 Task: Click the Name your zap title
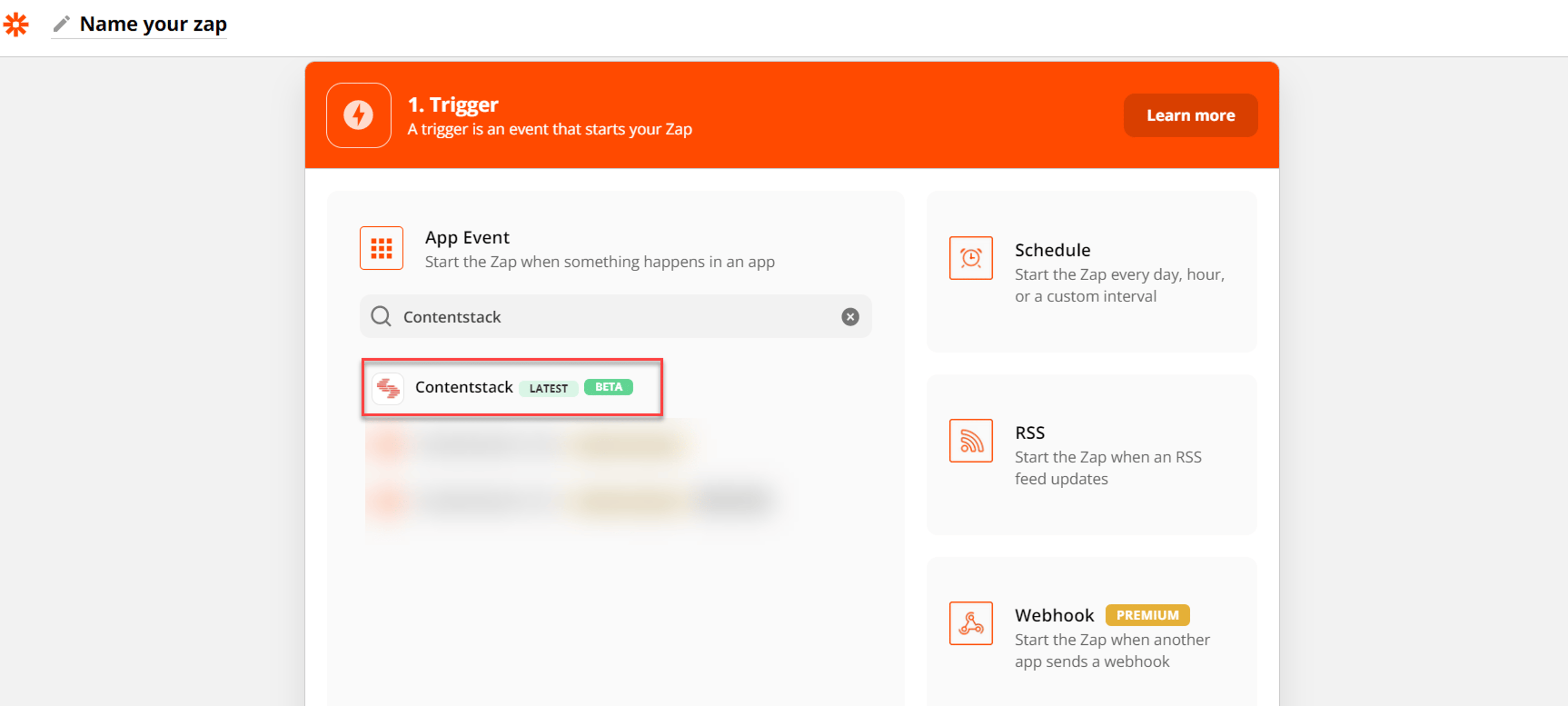coord(153,24)
